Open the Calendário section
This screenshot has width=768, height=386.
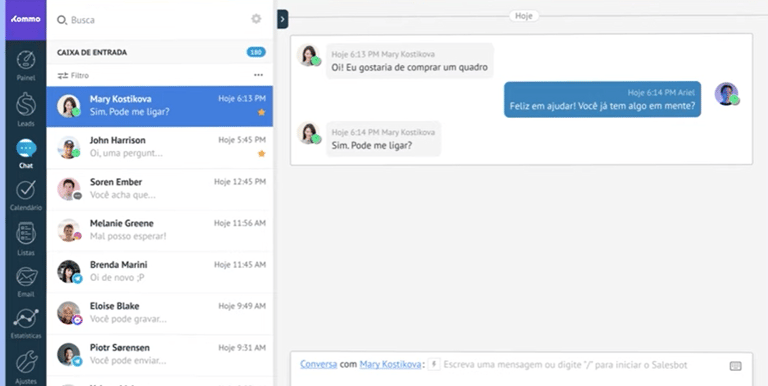26,195
